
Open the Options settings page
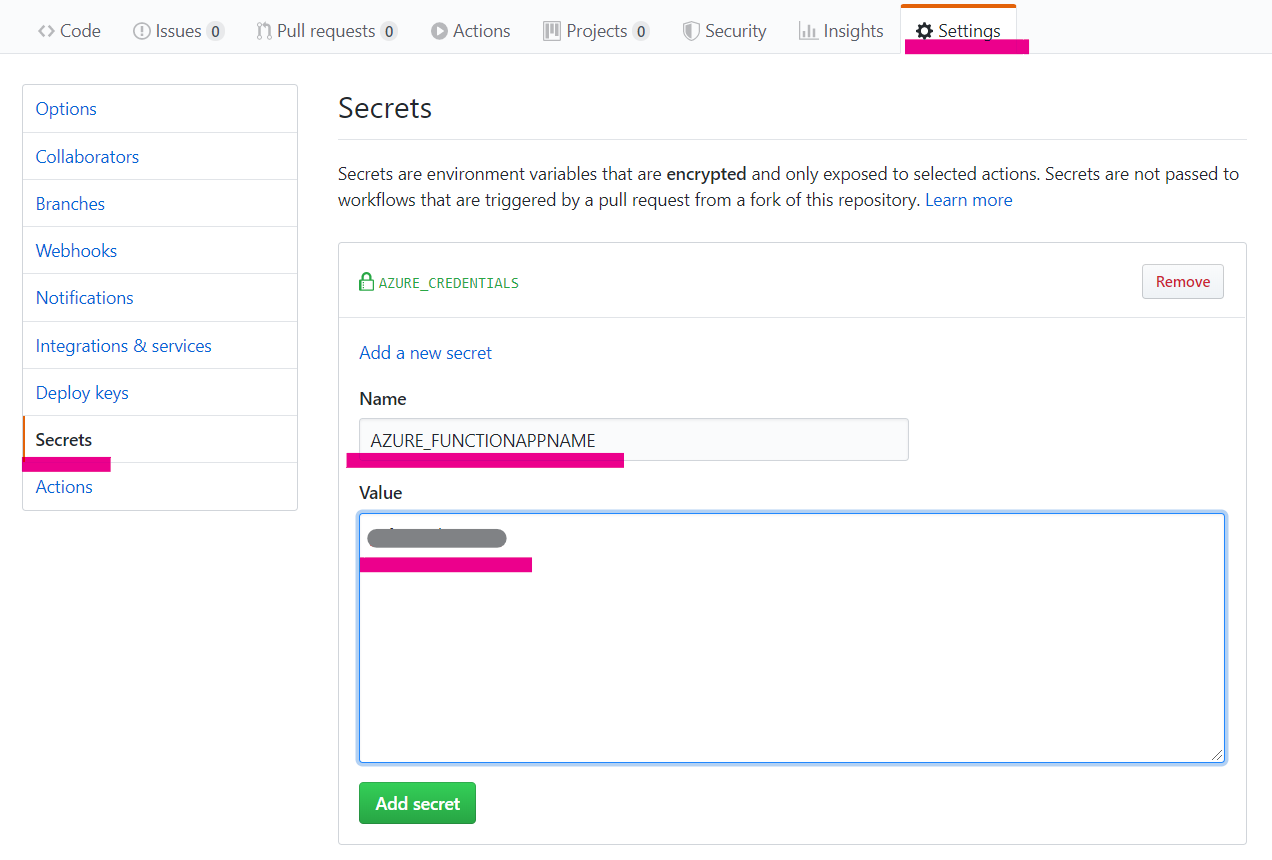pyautogui.click(x=66, y=109)
